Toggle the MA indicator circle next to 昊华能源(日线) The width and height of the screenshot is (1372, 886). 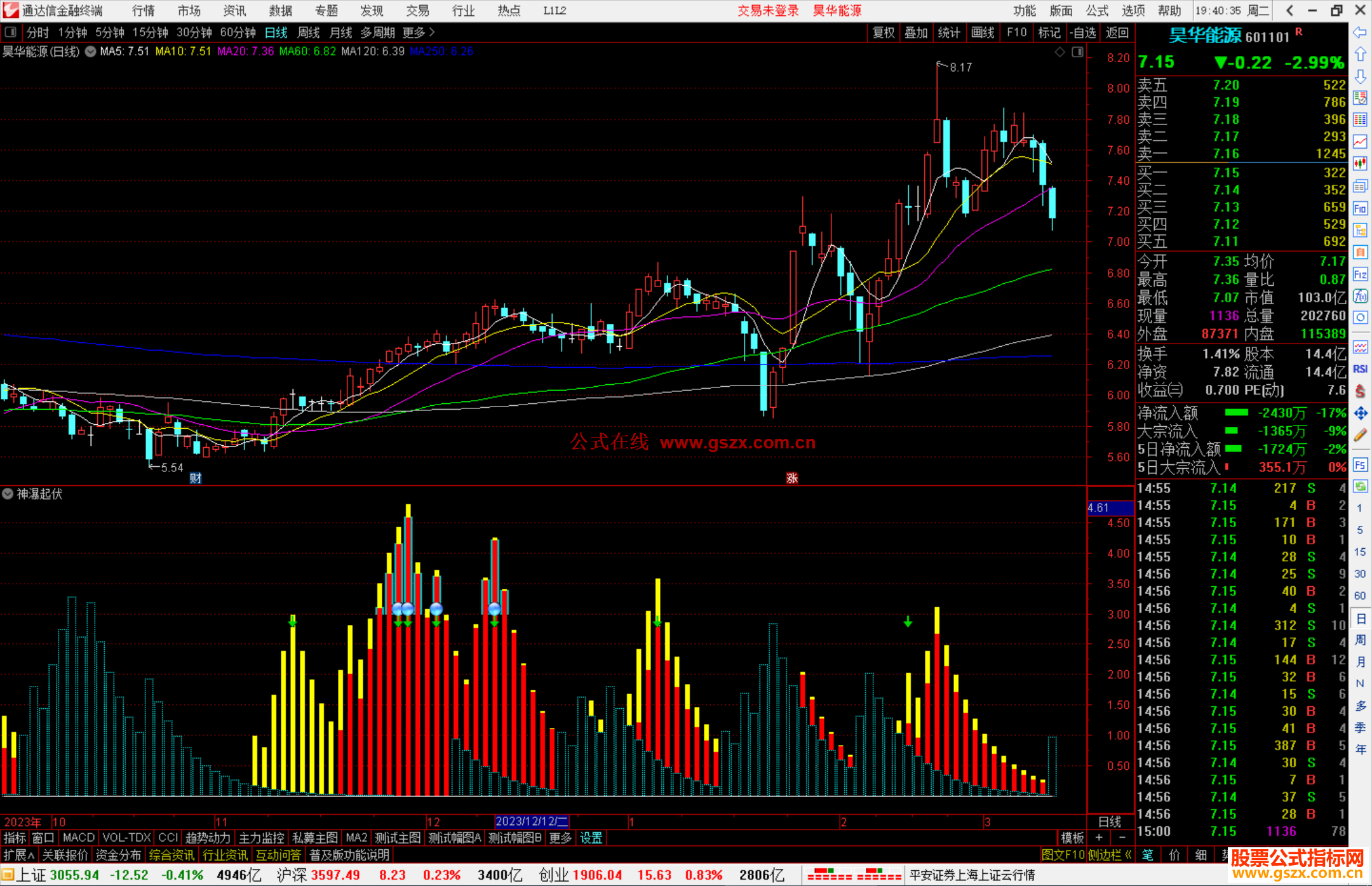click(x=91, y=51)
